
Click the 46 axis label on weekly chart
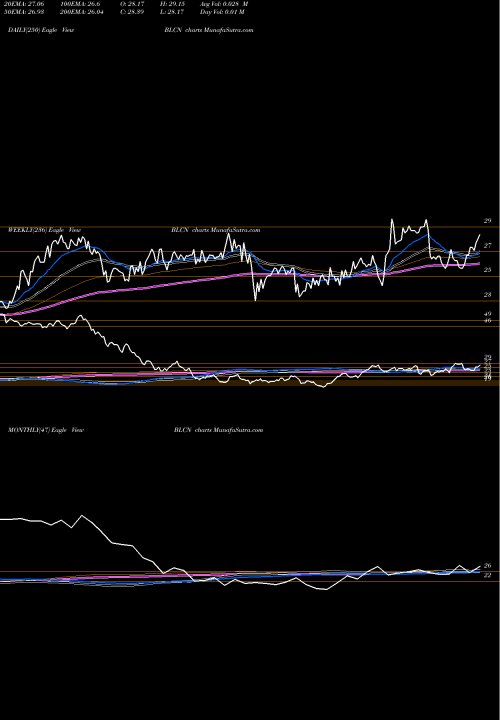[x=488, y=321]
